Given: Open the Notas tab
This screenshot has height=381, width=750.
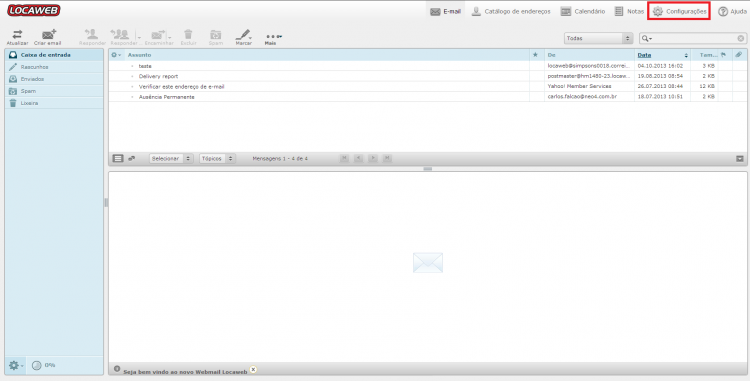Looking at the screenshot, I should (629, 11).
